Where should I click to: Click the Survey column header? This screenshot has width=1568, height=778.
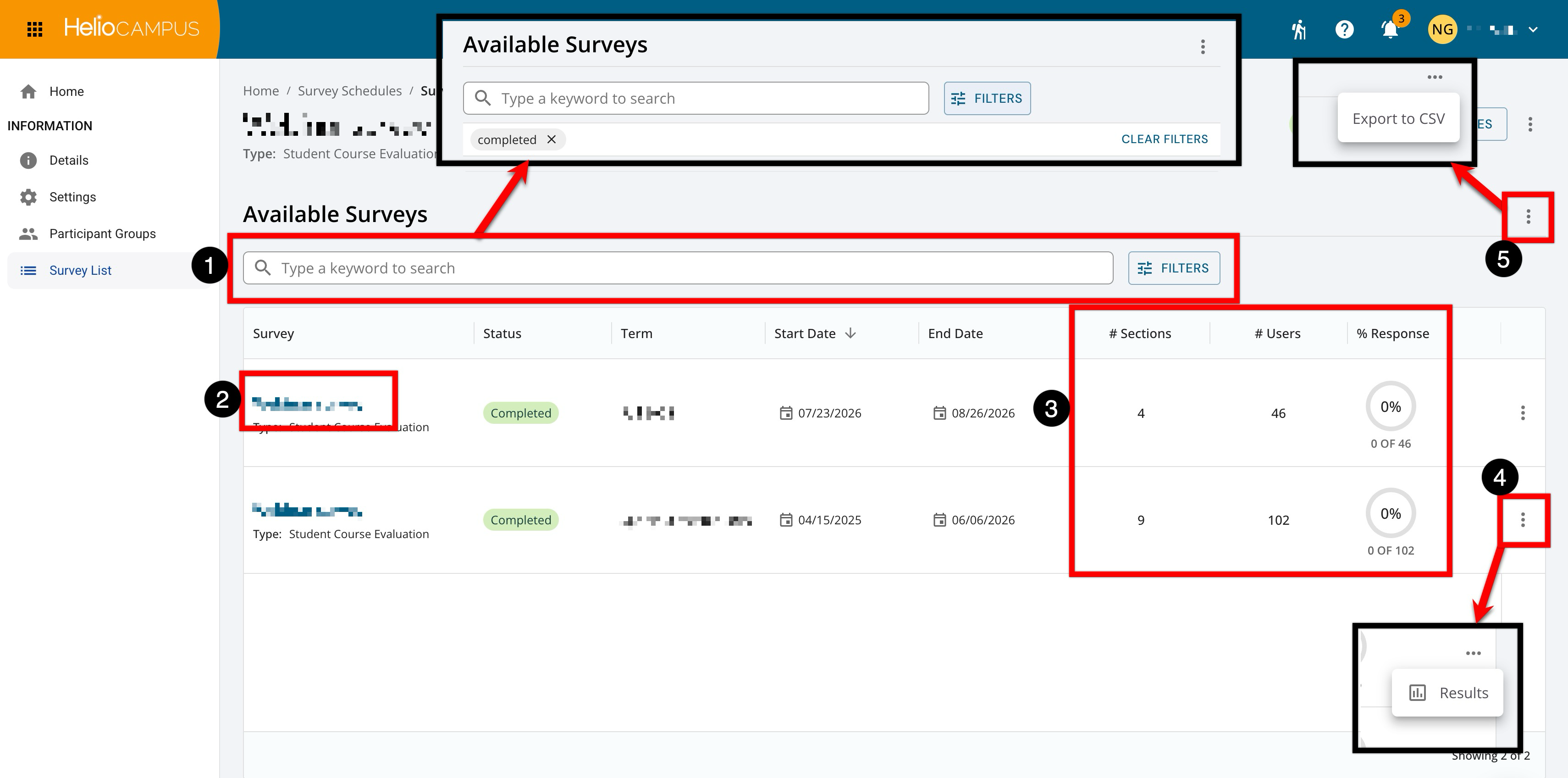273,333
